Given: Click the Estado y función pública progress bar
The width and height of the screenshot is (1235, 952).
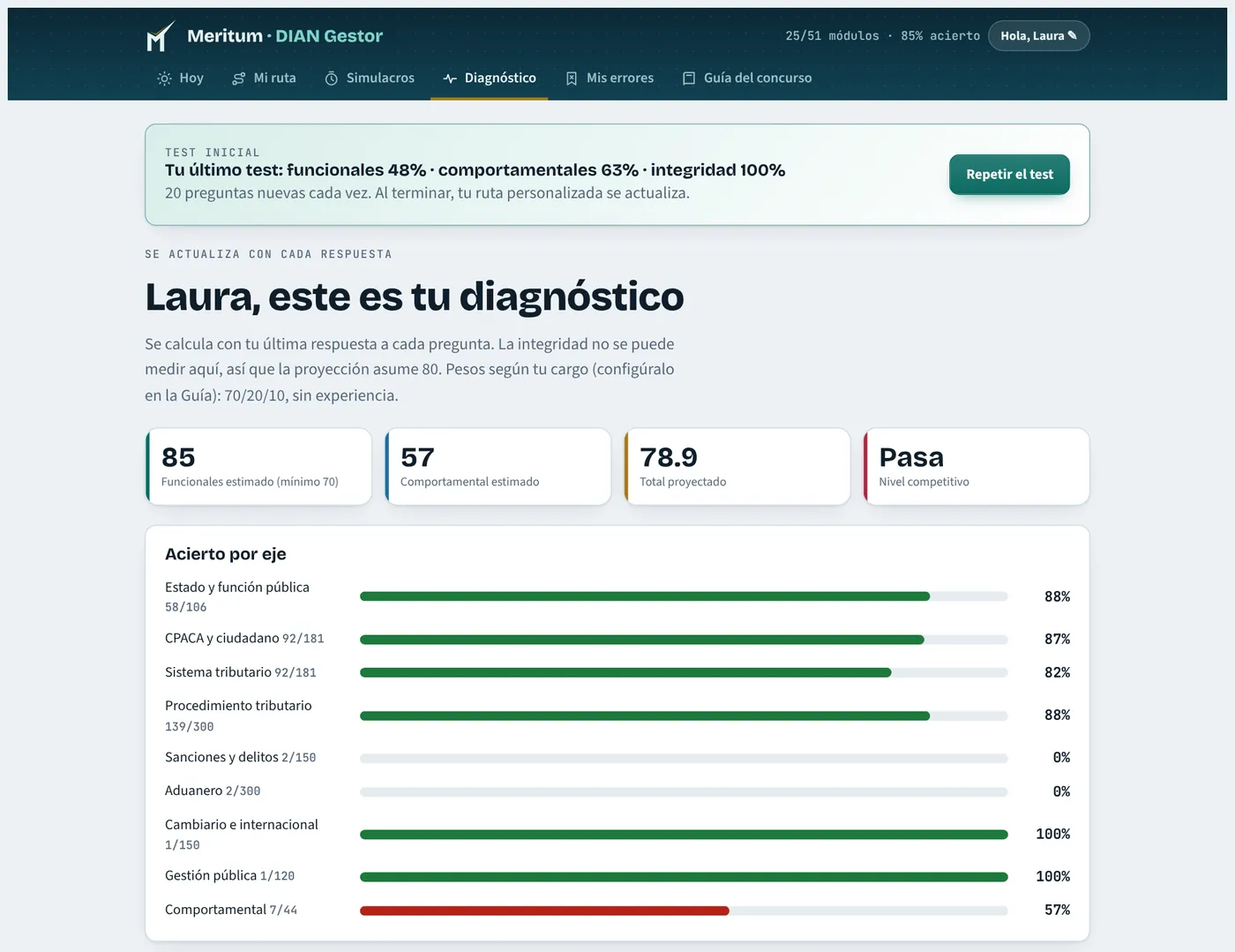Looking at the screenshot, I should point(684,596).
